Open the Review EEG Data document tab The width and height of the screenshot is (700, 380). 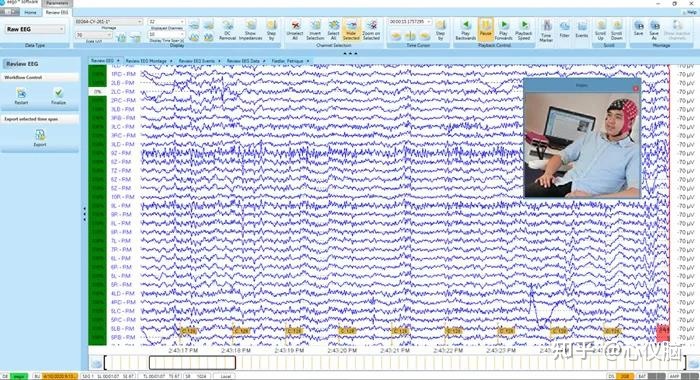pyautogui.click(x=243, y=61)
